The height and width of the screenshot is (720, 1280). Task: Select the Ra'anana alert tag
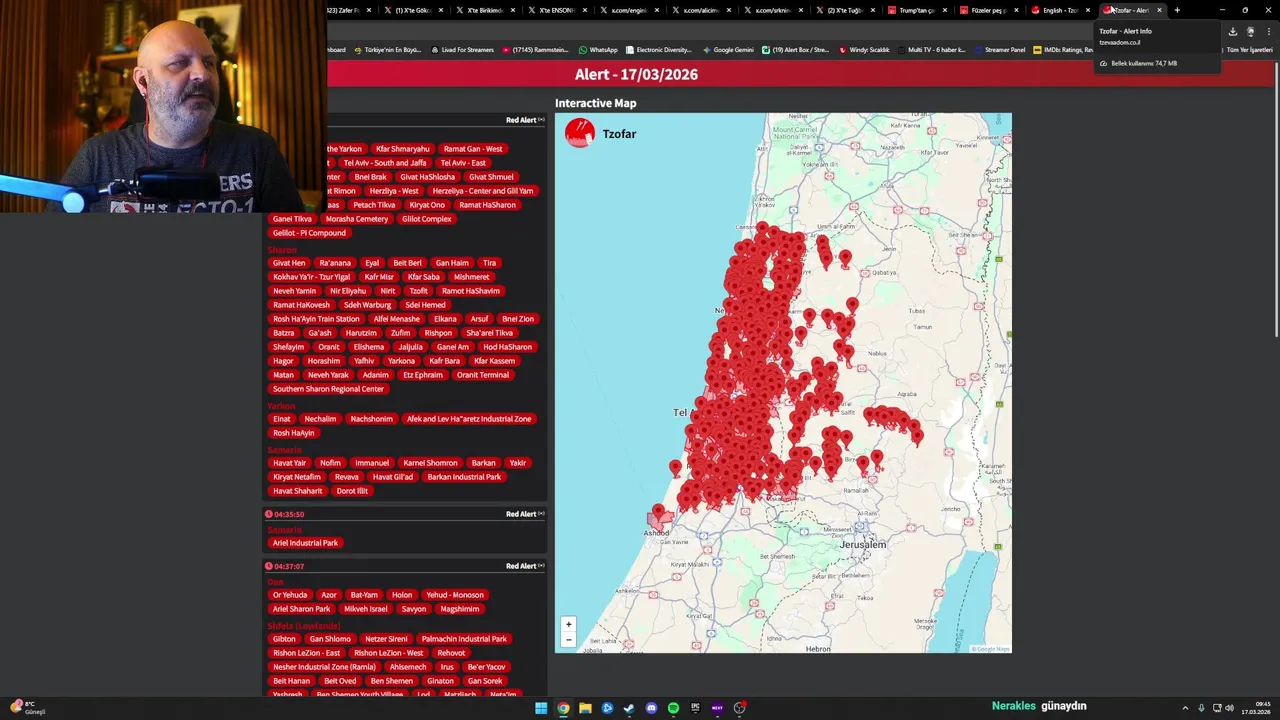pyautogui.click(x=335, y=263)
